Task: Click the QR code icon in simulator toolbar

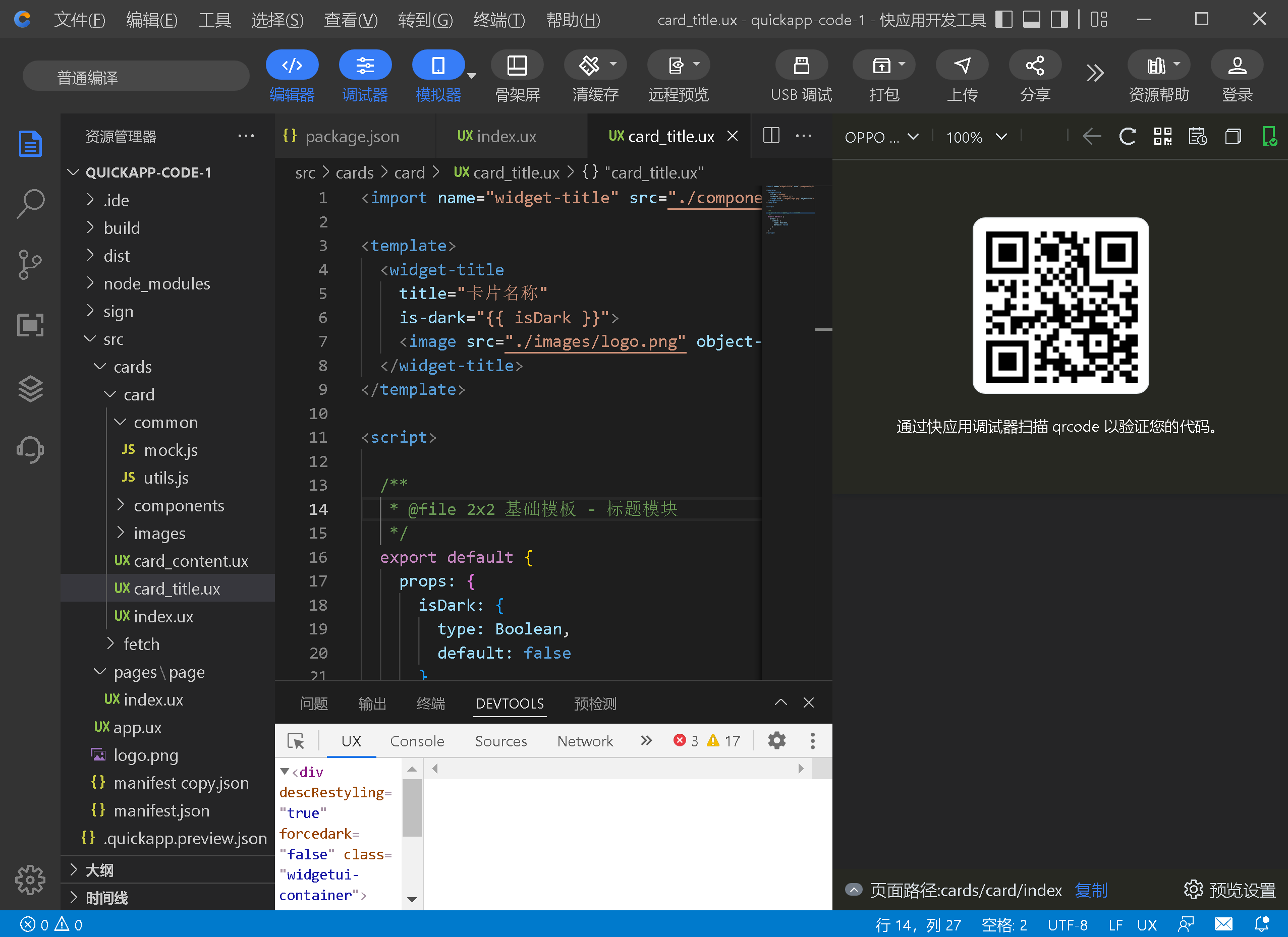Action: tap(1162, 137)
